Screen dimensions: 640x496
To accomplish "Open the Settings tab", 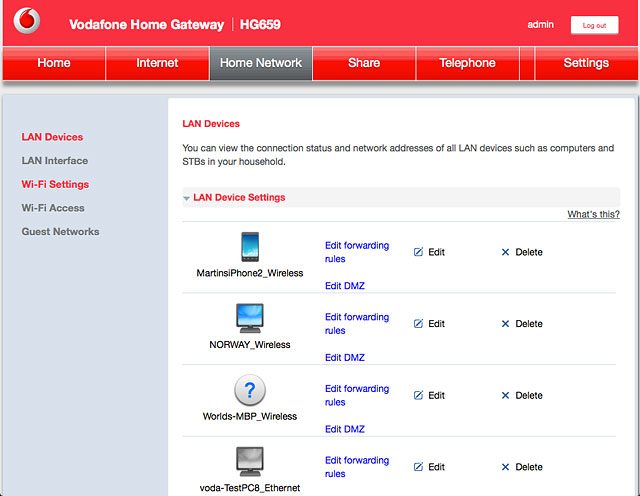I will pos(586,63).
